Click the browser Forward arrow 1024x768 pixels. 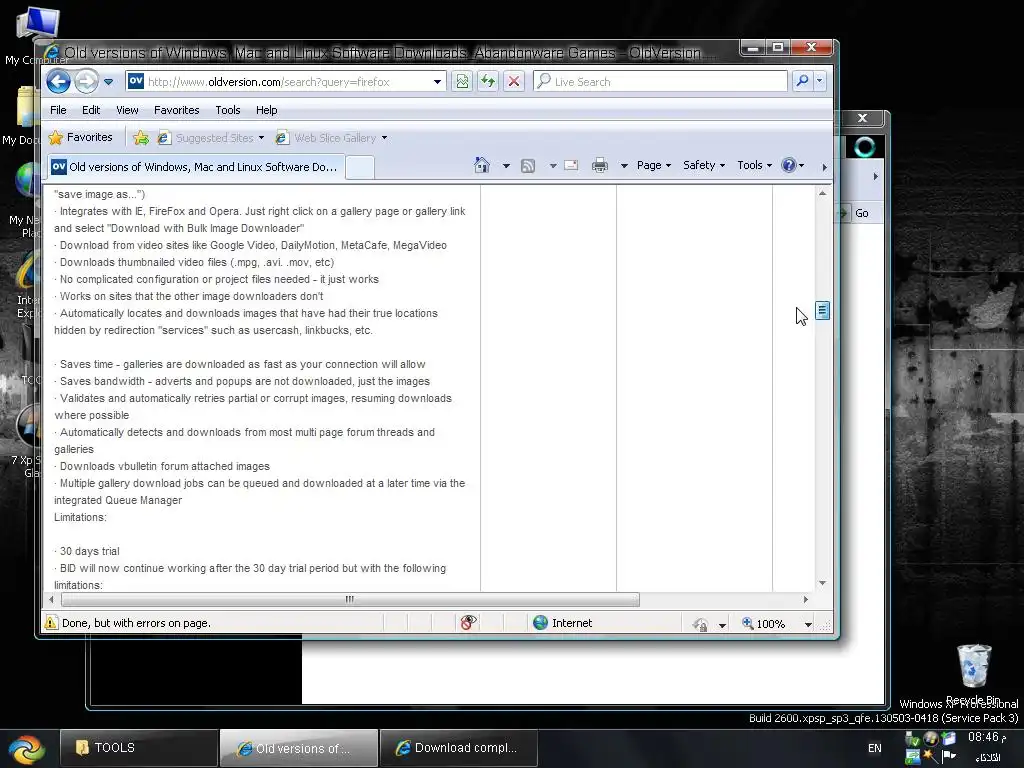tap(86, 82)
